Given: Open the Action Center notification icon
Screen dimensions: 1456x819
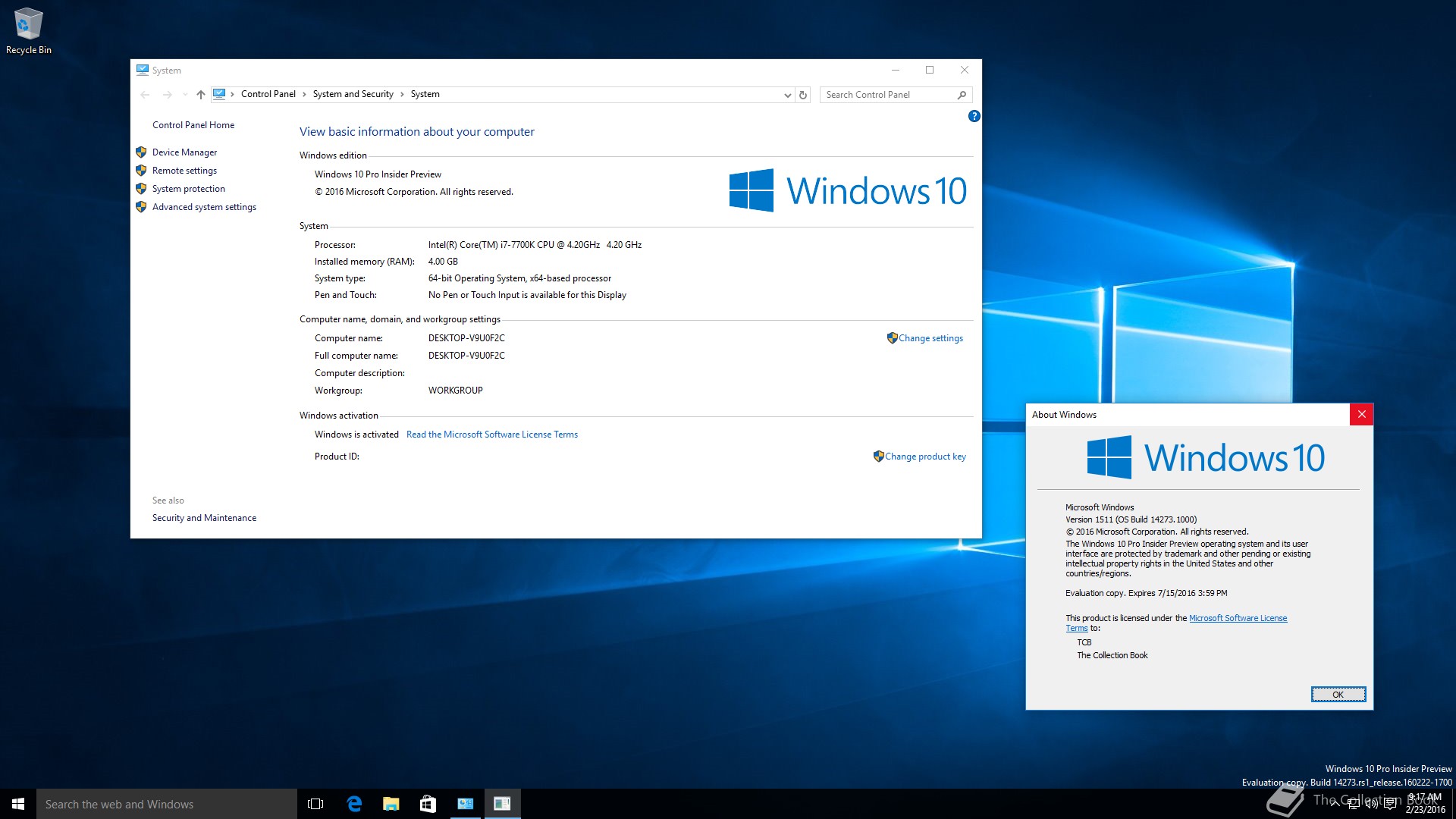Looking at the screenshot, I should (1390, 804).
